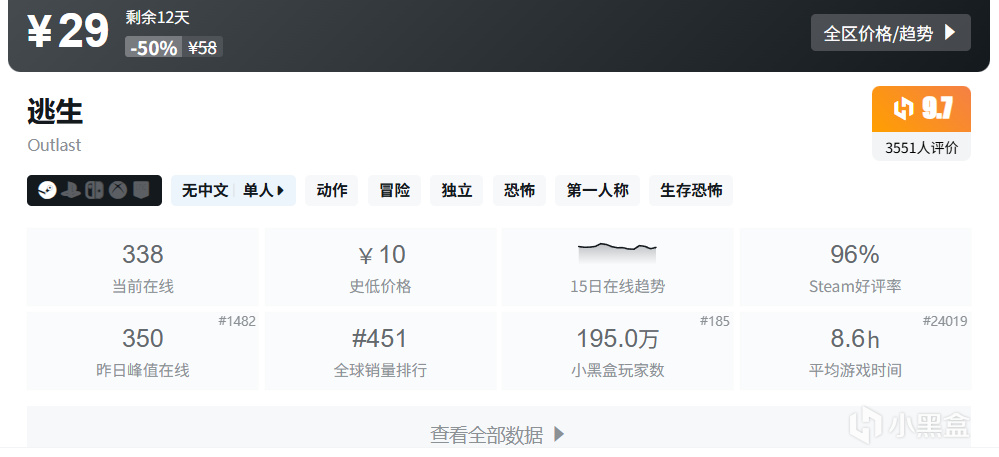Viewport: 999px width, 457px height.
Task: Click the #451 全球销量排行 stat
Action: (380, 351)
